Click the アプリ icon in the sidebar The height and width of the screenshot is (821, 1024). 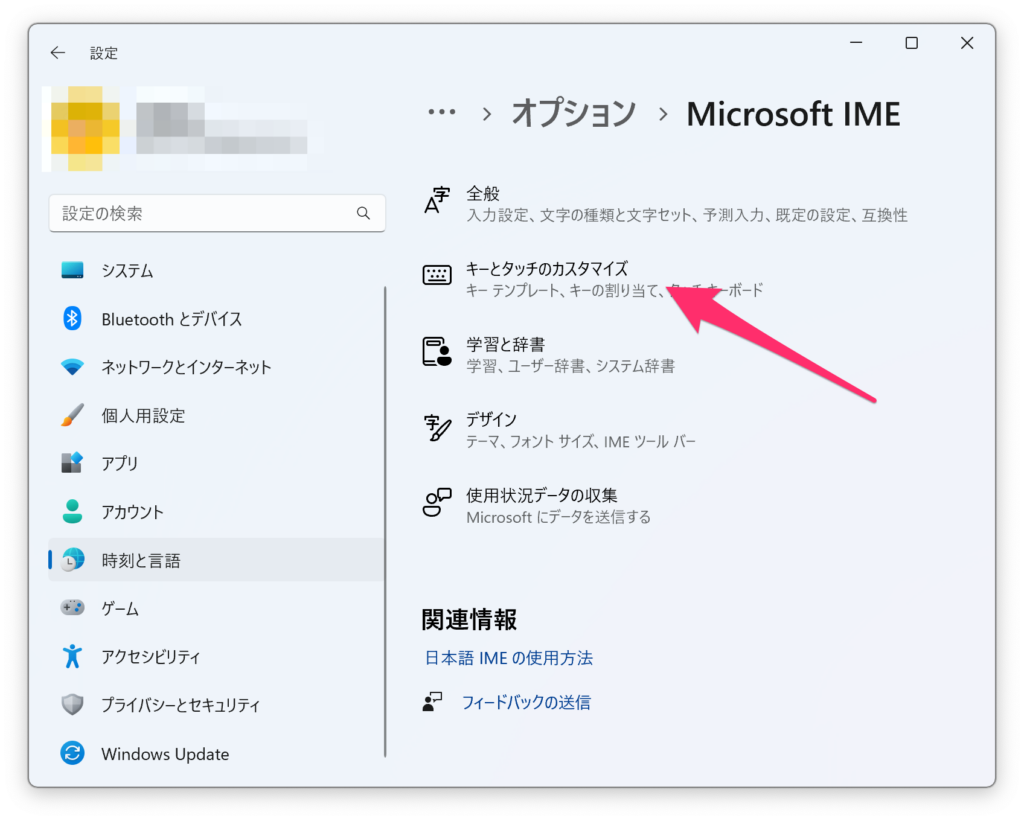click(72, 463)
